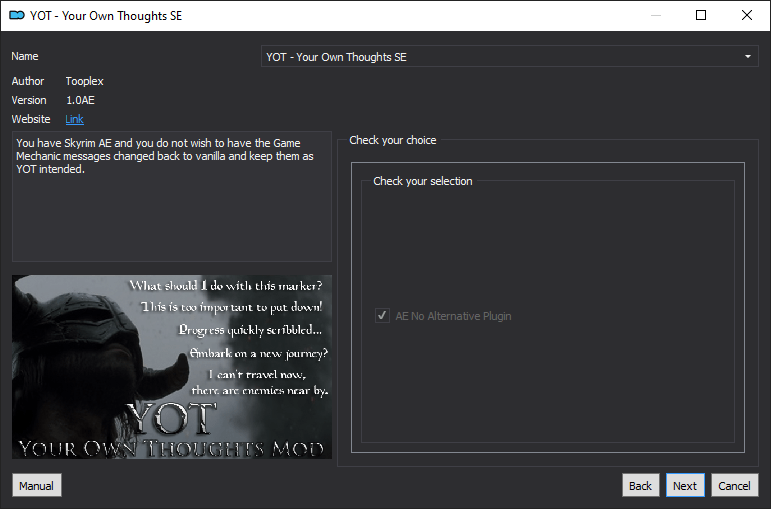Proceed with the Next button
The width and height of the screenshot is (771, 509).
coord(685,485)
